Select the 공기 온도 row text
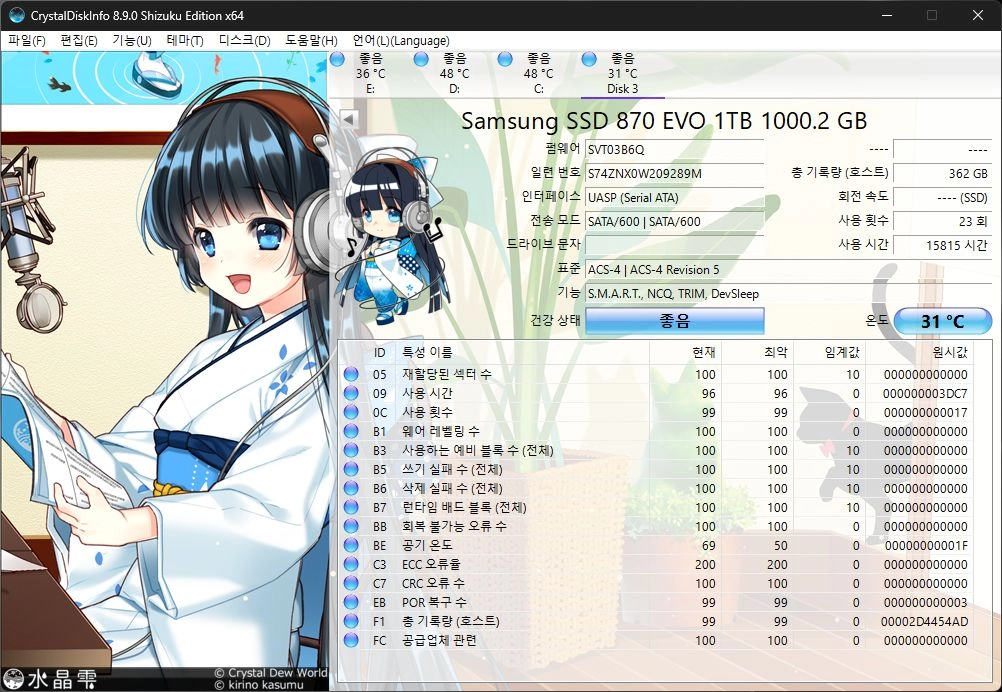 427,545
